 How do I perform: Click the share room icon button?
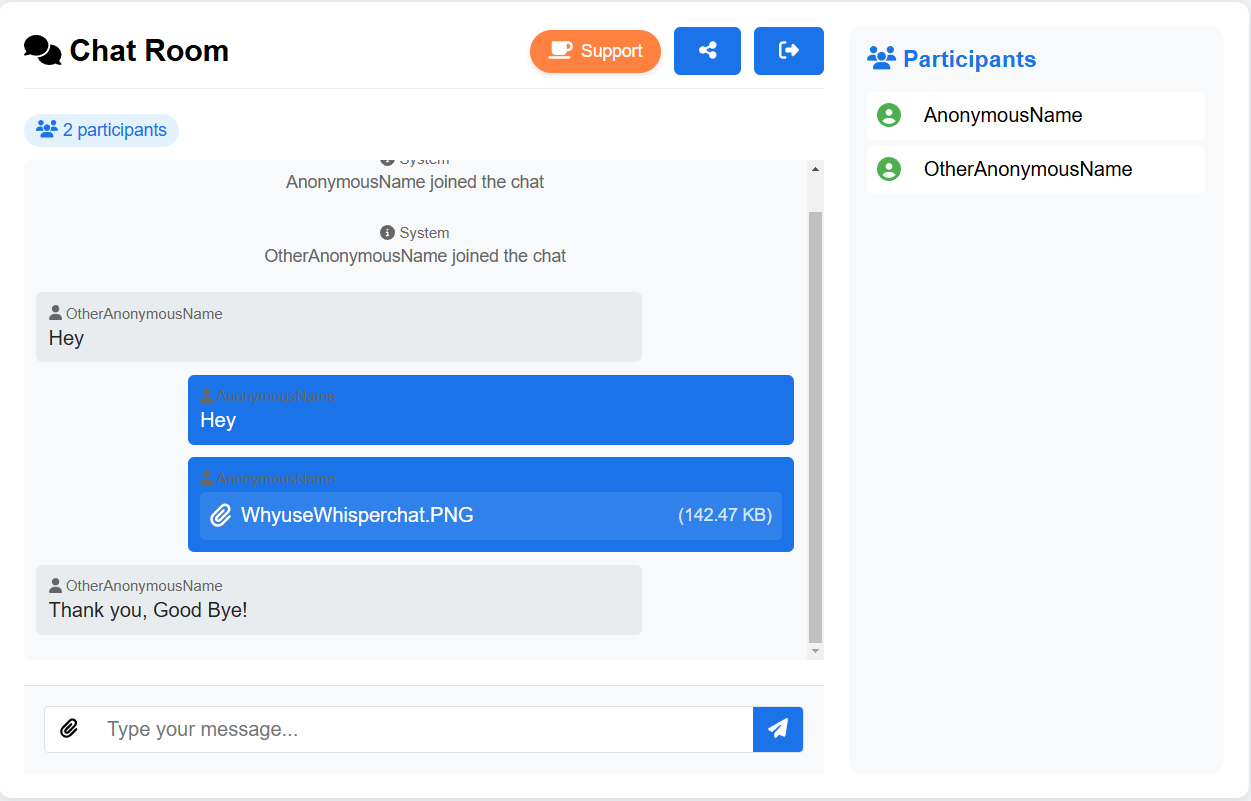[707, 51]
